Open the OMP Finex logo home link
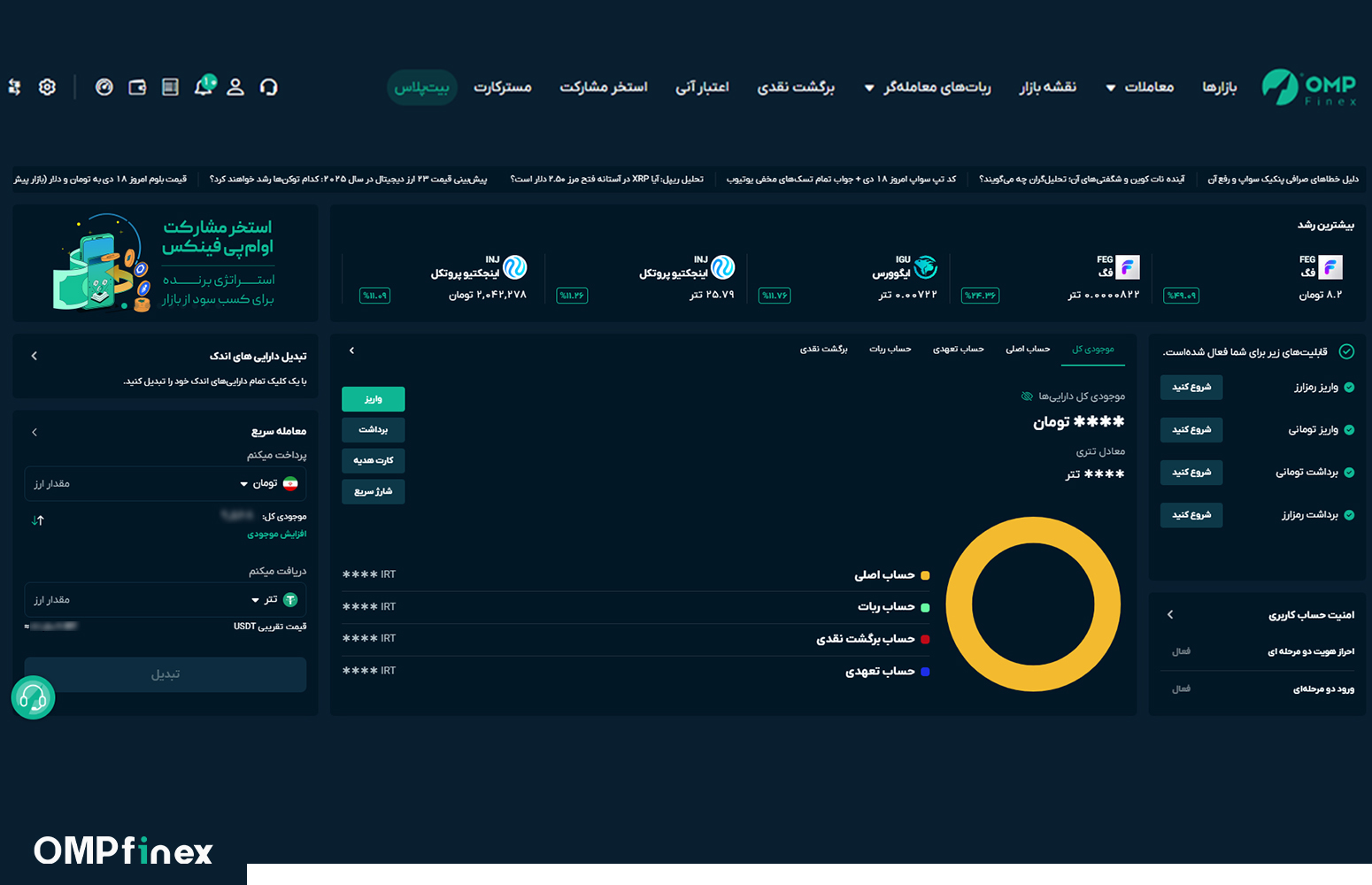Viewport: 1372px width, 885px height. tap(1309, 87)
